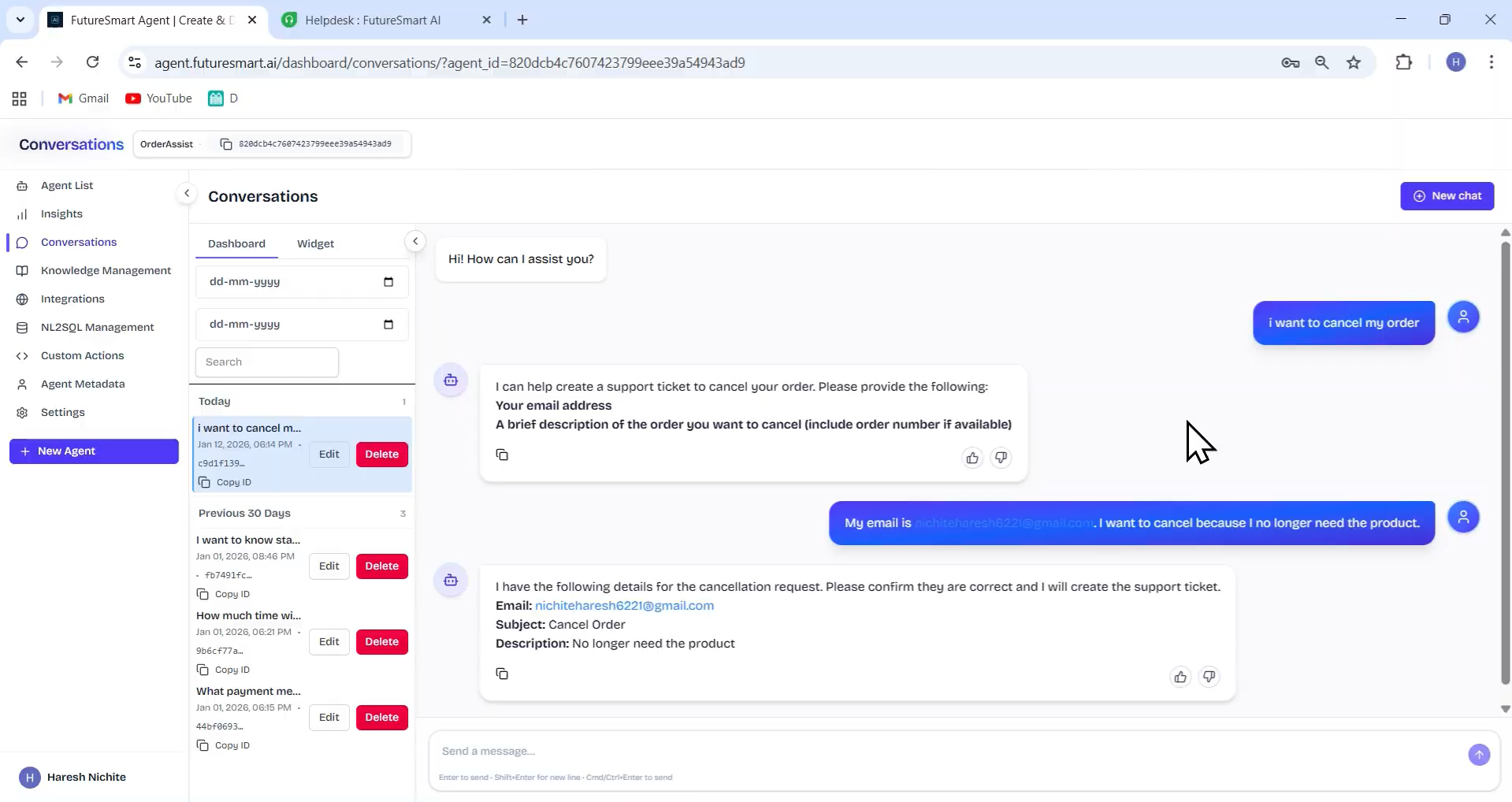Thumbs down the support ticket instructions reply
Screen dimensions: 1512x802
[x=1001, y=458]
